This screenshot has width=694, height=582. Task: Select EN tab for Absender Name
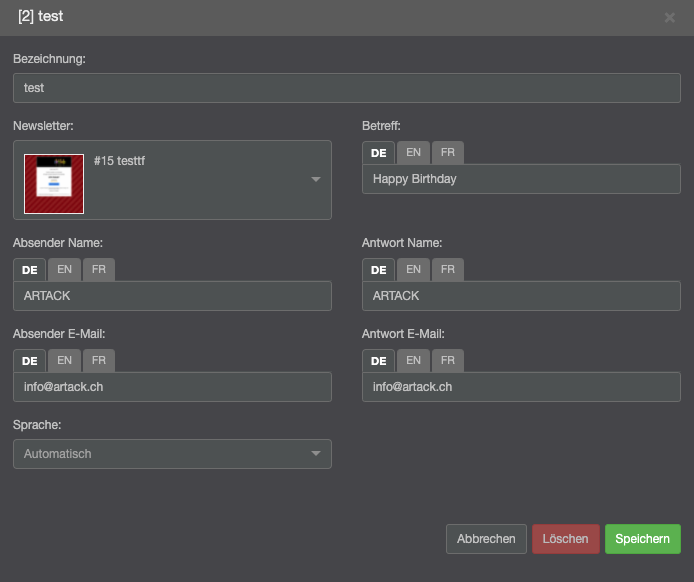point(64,270)
